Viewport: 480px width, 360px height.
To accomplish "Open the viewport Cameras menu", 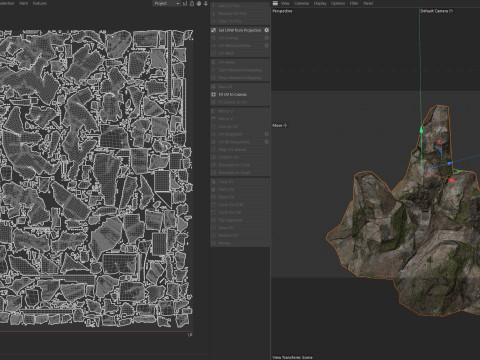I will (301, 3).
